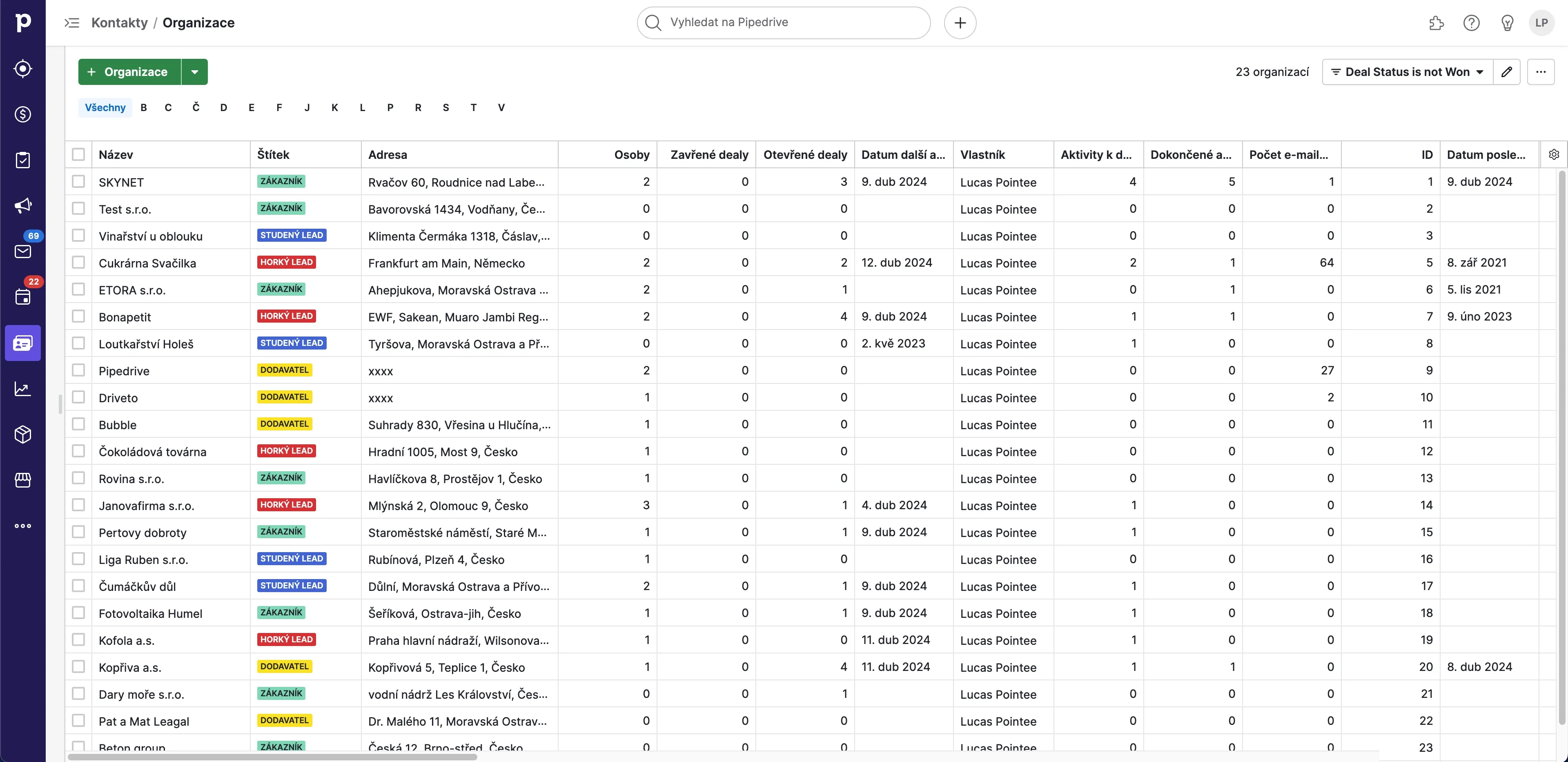Open table column settings gear
Screen dimensions: 1568x762
pyautogui.click(x=1553, y=154)
